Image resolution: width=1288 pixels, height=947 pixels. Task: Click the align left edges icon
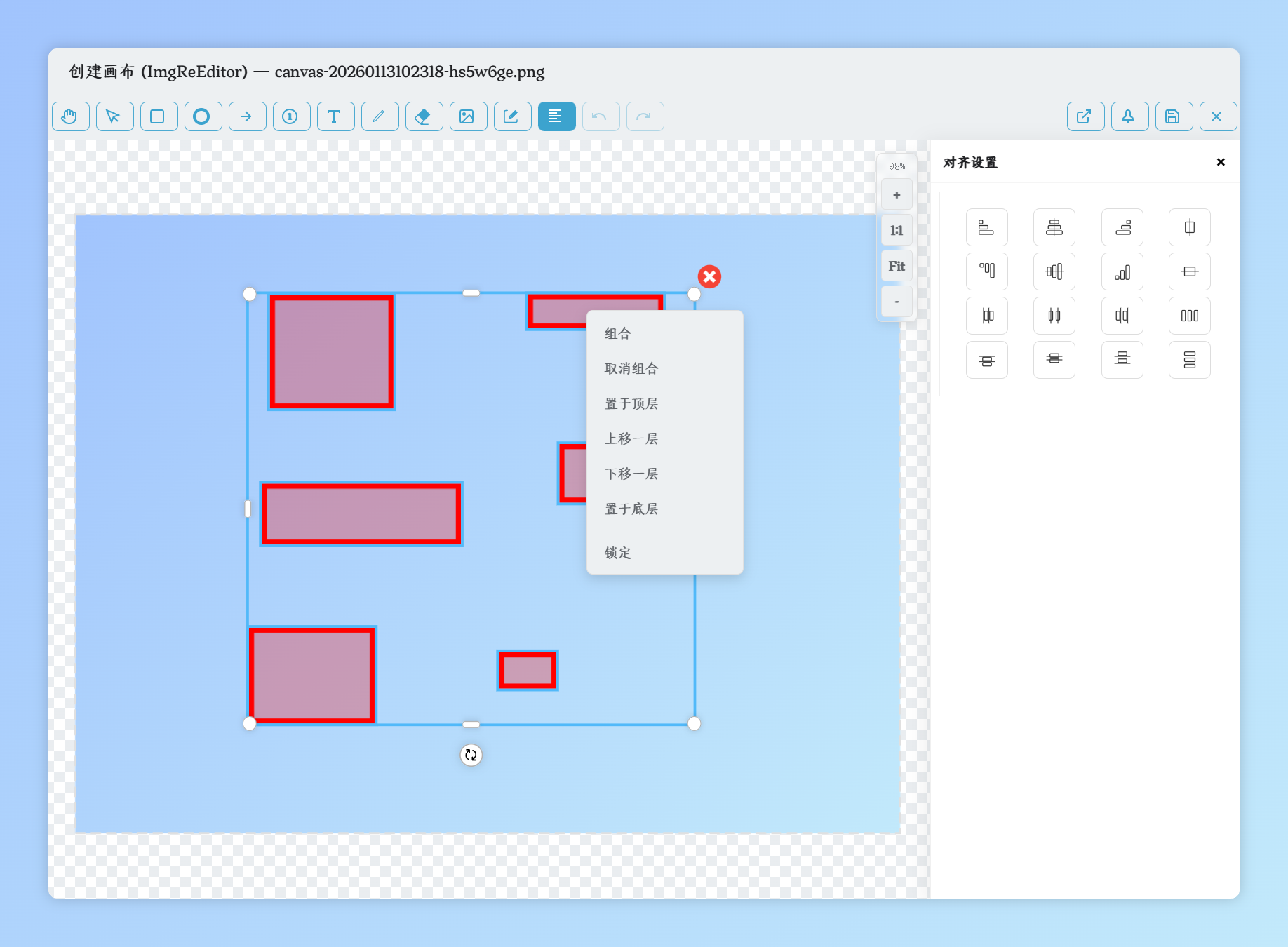pyautogui.click(x=987, y=227)
